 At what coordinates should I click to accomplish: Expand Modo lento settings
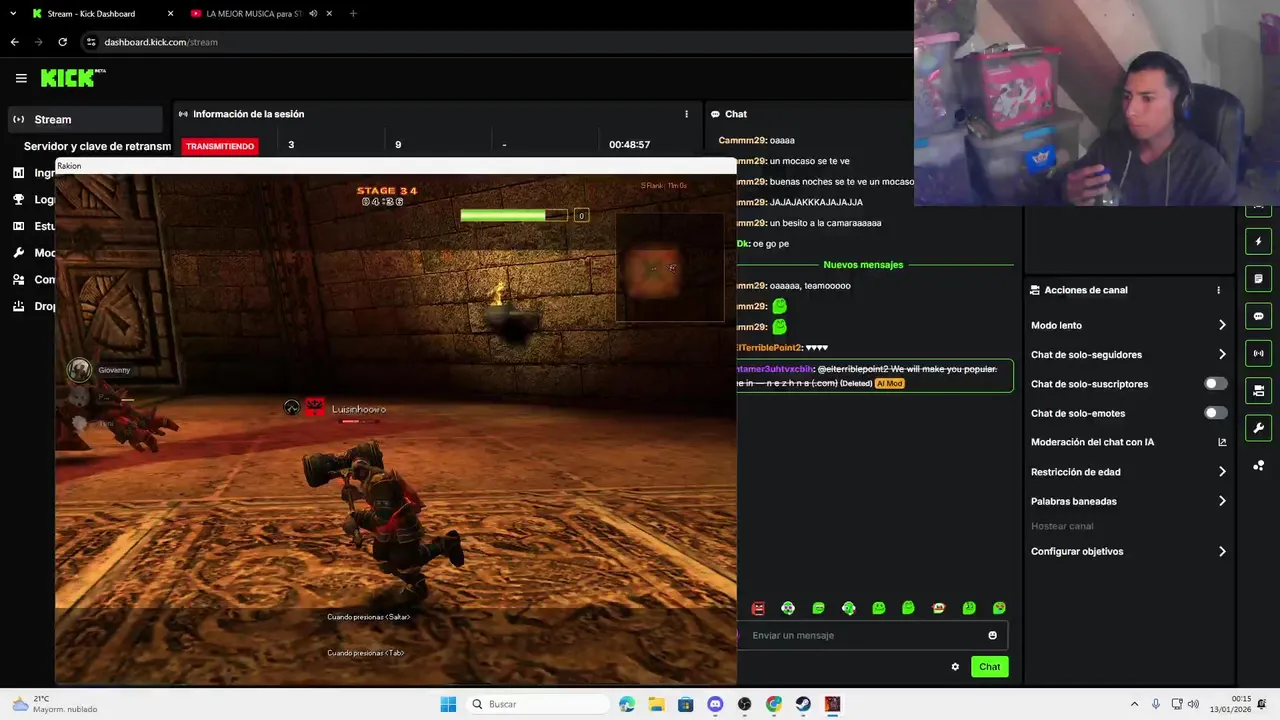pyautogui.click(x=1128, y=325)
